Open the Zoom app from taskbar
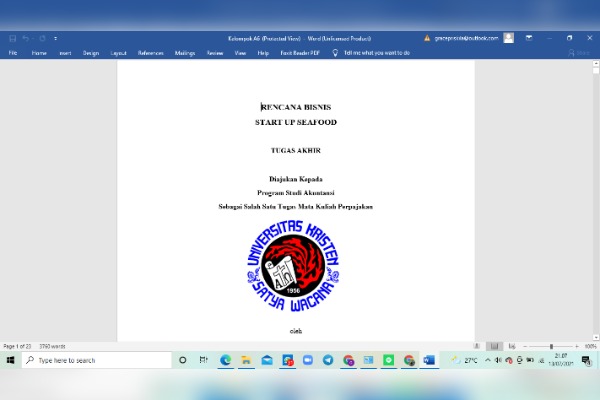 click(308, 360)
